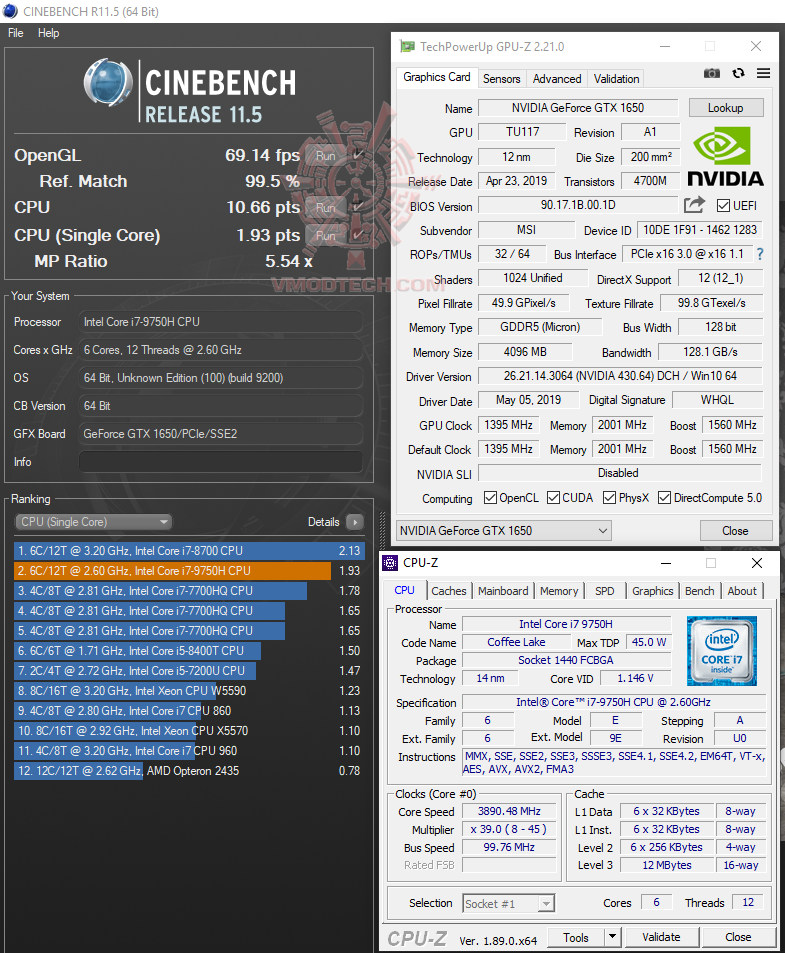Switch to the Bench tab in CPU-Z
Image resolution: width=785 pixels, height=953 pixels.
(x=699, y=591)
